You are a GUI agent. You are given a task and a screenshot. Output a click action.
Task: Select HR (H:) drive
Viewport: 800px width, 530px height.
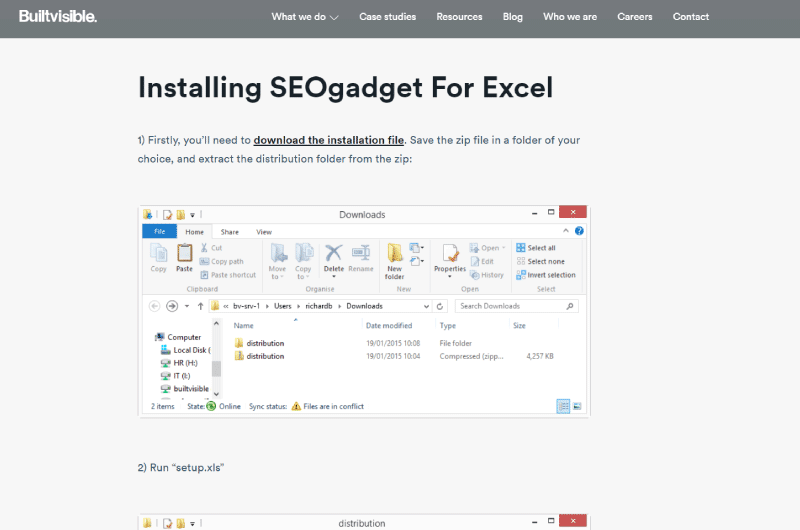point(179,363)
